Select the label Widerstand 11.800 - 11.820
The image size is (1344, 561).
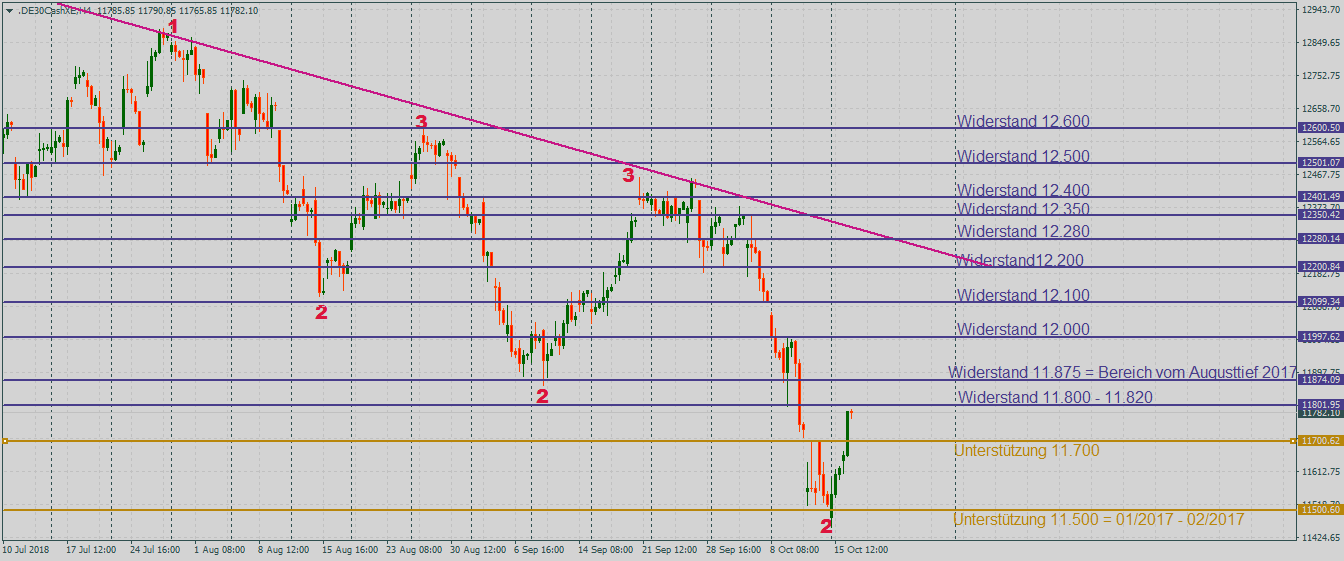[1055, 398]
